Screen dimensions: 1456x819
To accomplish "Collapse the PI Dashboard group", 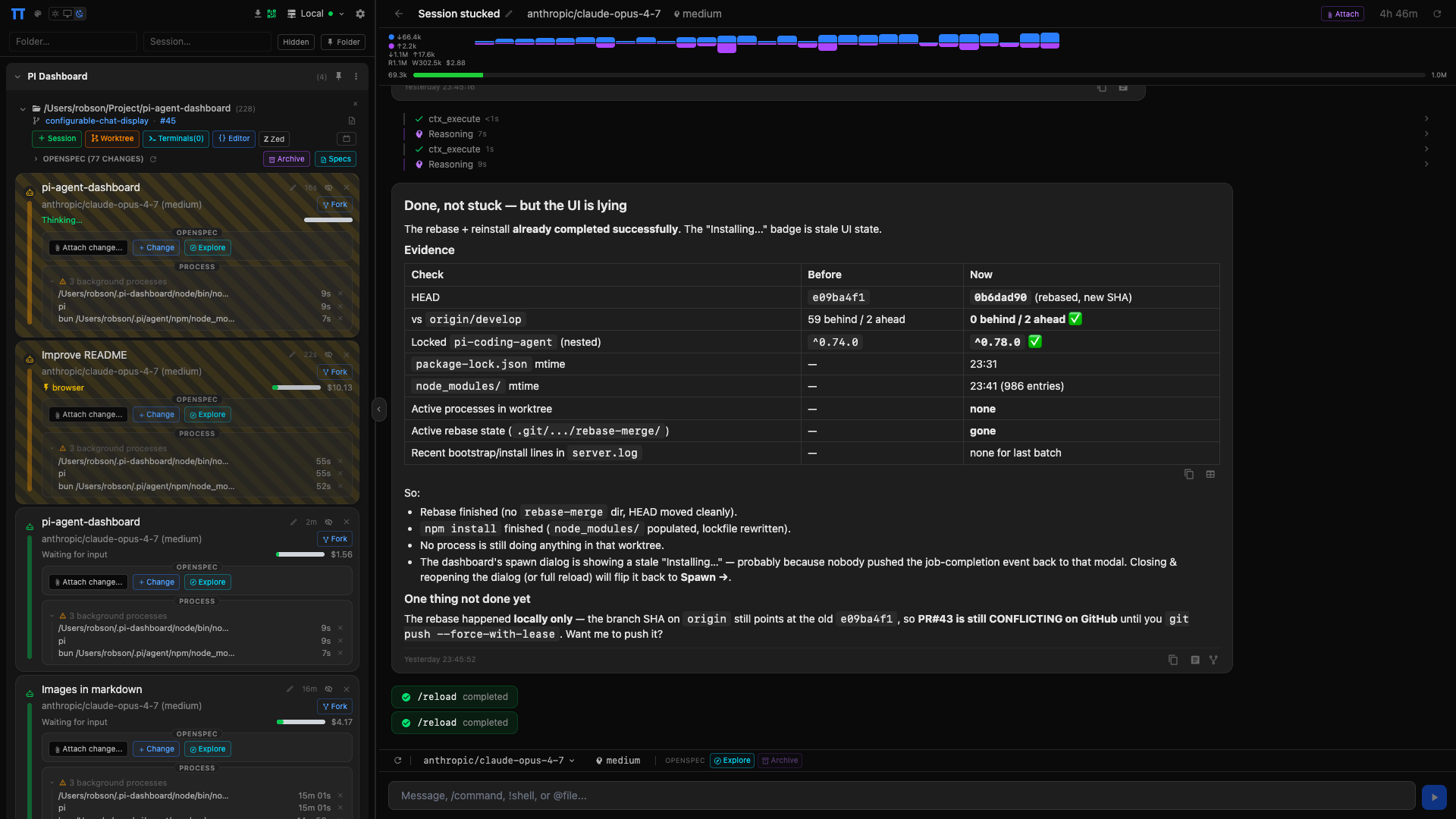I will point(17,77).
